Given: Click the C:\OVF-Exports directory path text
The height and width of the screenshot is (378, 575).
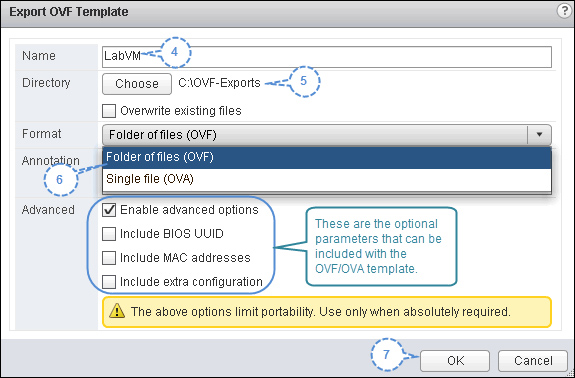Looking at the screenshot, I should 219,83.
